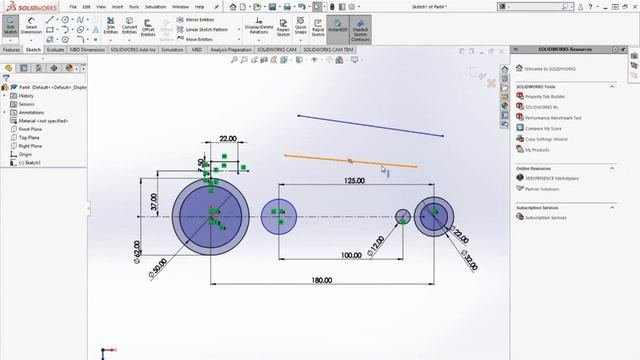The image size is (640, 360).
Task: Click the filter funnel icon in tree
Action: 6,78
